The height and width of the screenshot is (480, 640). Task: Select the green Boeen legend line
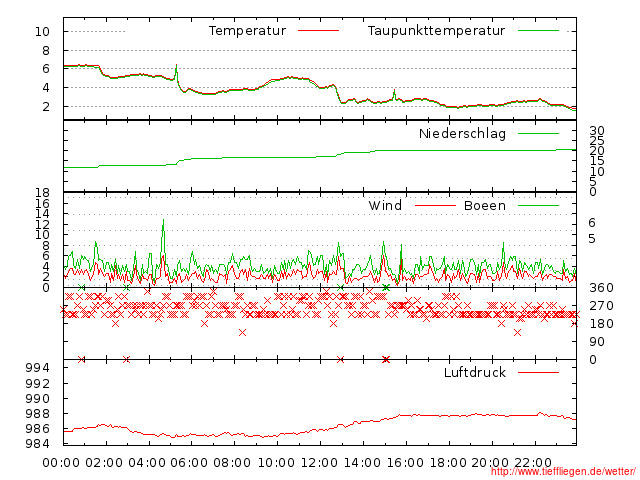[x=538, y=205]
